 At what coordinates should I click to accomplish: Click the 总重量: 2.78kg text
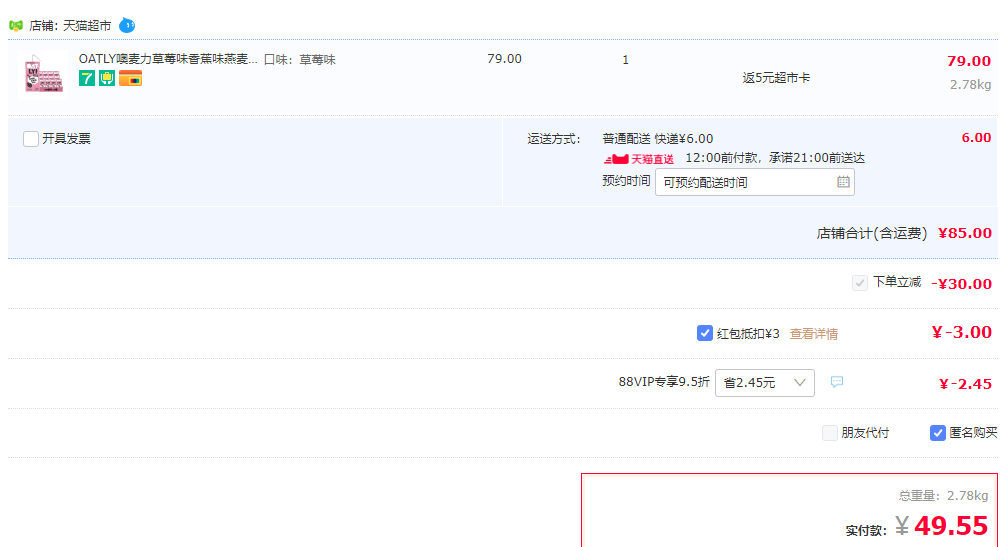tap(943, 495)
